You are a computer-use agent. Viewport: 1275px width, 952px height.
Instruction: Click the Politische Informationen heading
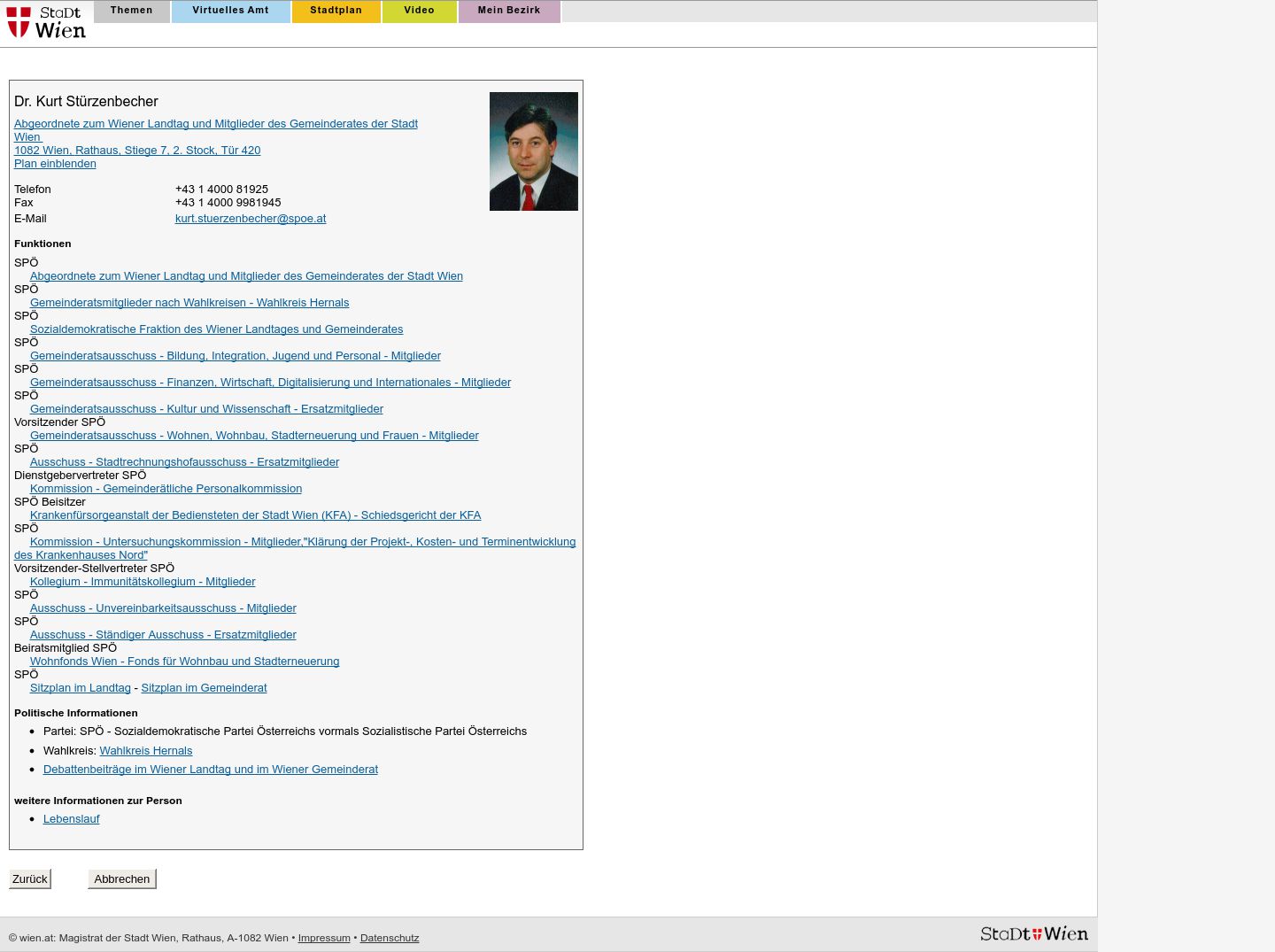click(x=76, y=713)
